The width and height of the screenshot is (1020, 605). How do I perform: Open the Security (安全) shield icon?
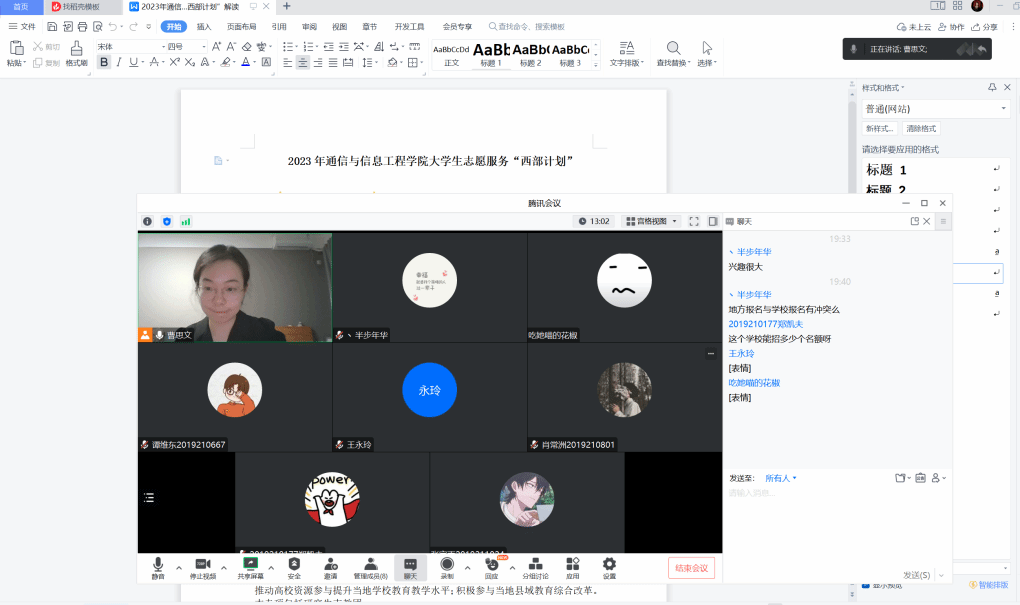tap(294, 567)
